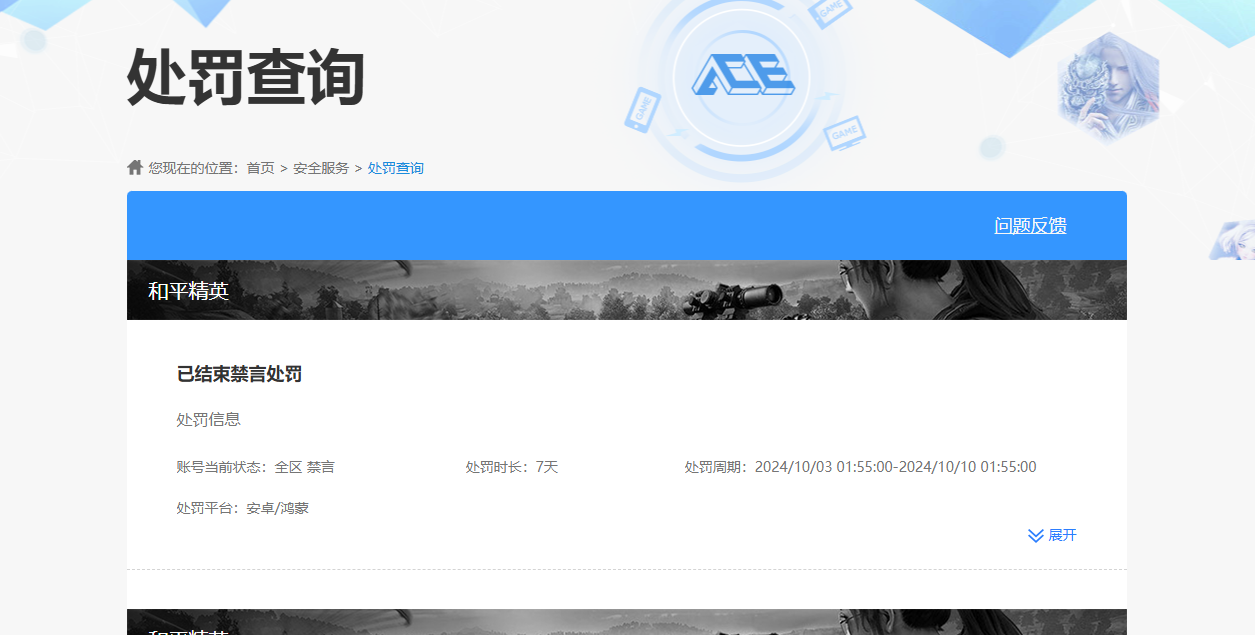Open 安全服务 in the breadcrumb
1255x635 pixels.
click(321, 168)
